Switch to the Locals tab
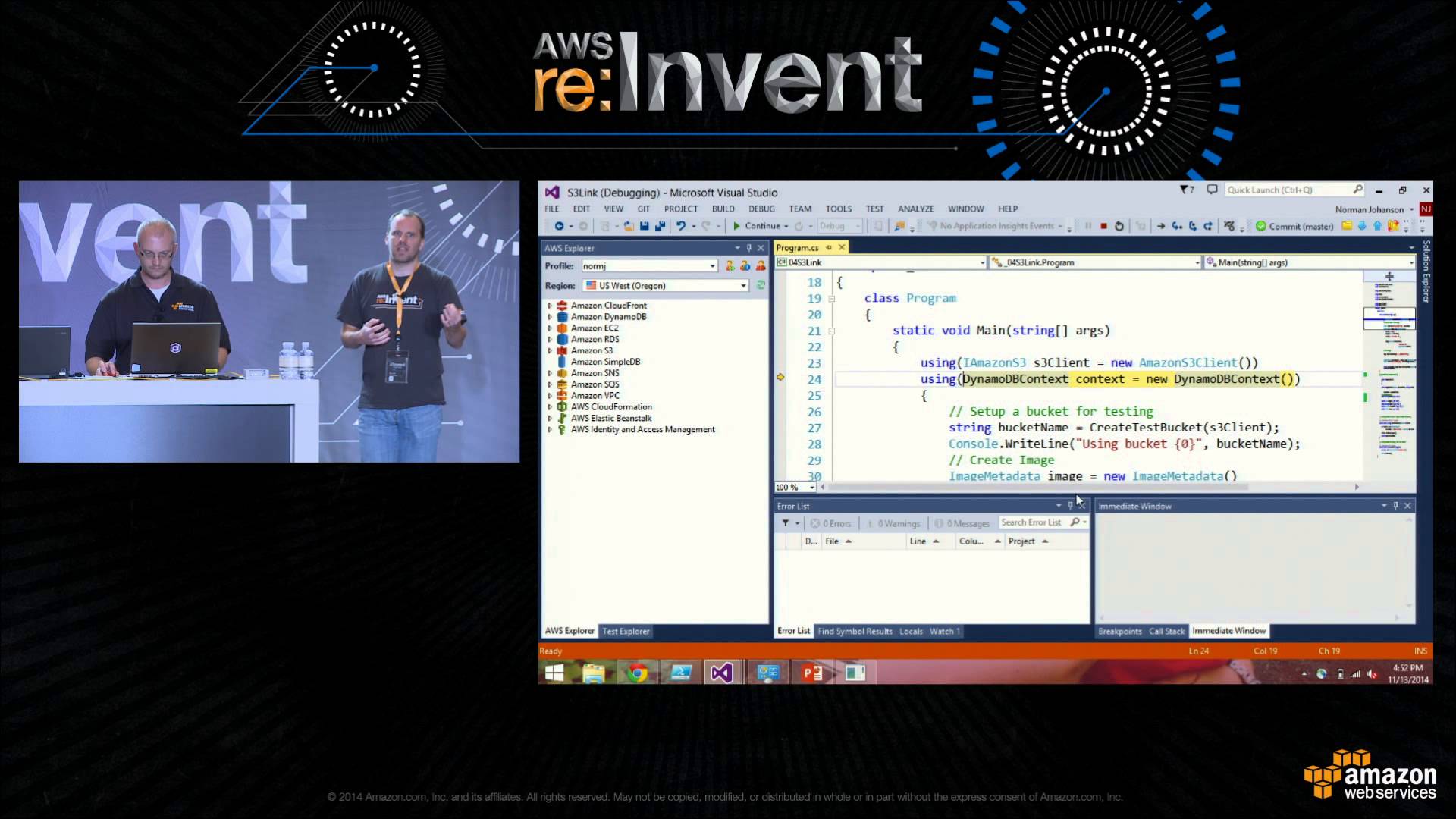 (911, 631)
